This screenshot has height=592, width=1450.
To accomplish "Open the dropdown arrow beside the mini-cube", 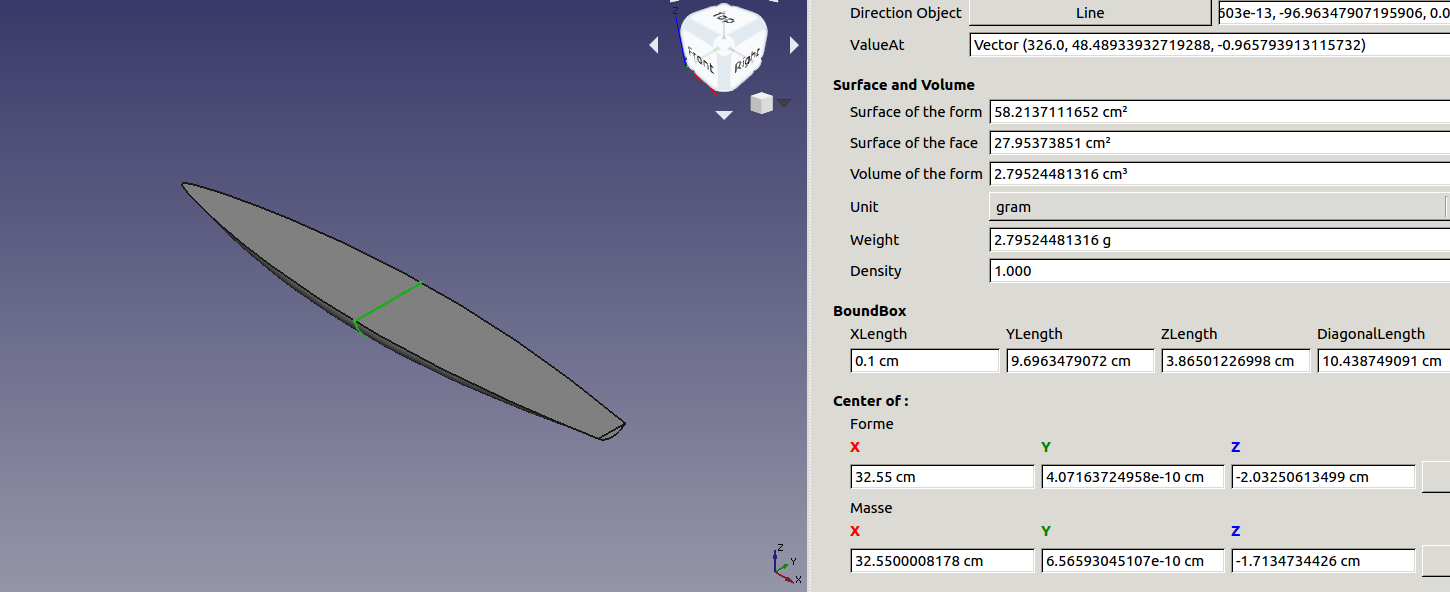I will tap(785, 102).
